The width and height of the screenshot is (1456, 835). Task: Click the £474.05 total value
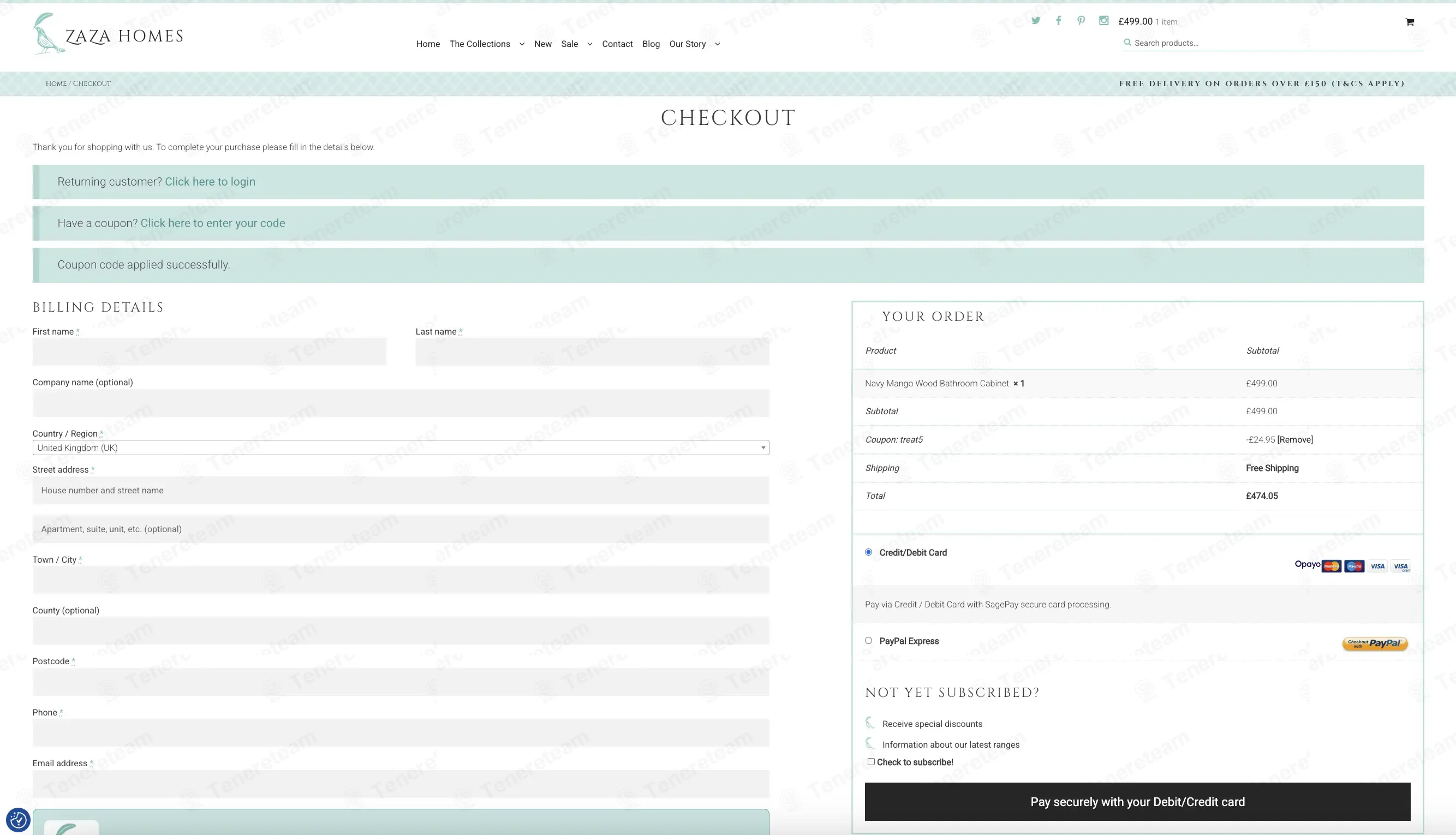(1262, 496)
